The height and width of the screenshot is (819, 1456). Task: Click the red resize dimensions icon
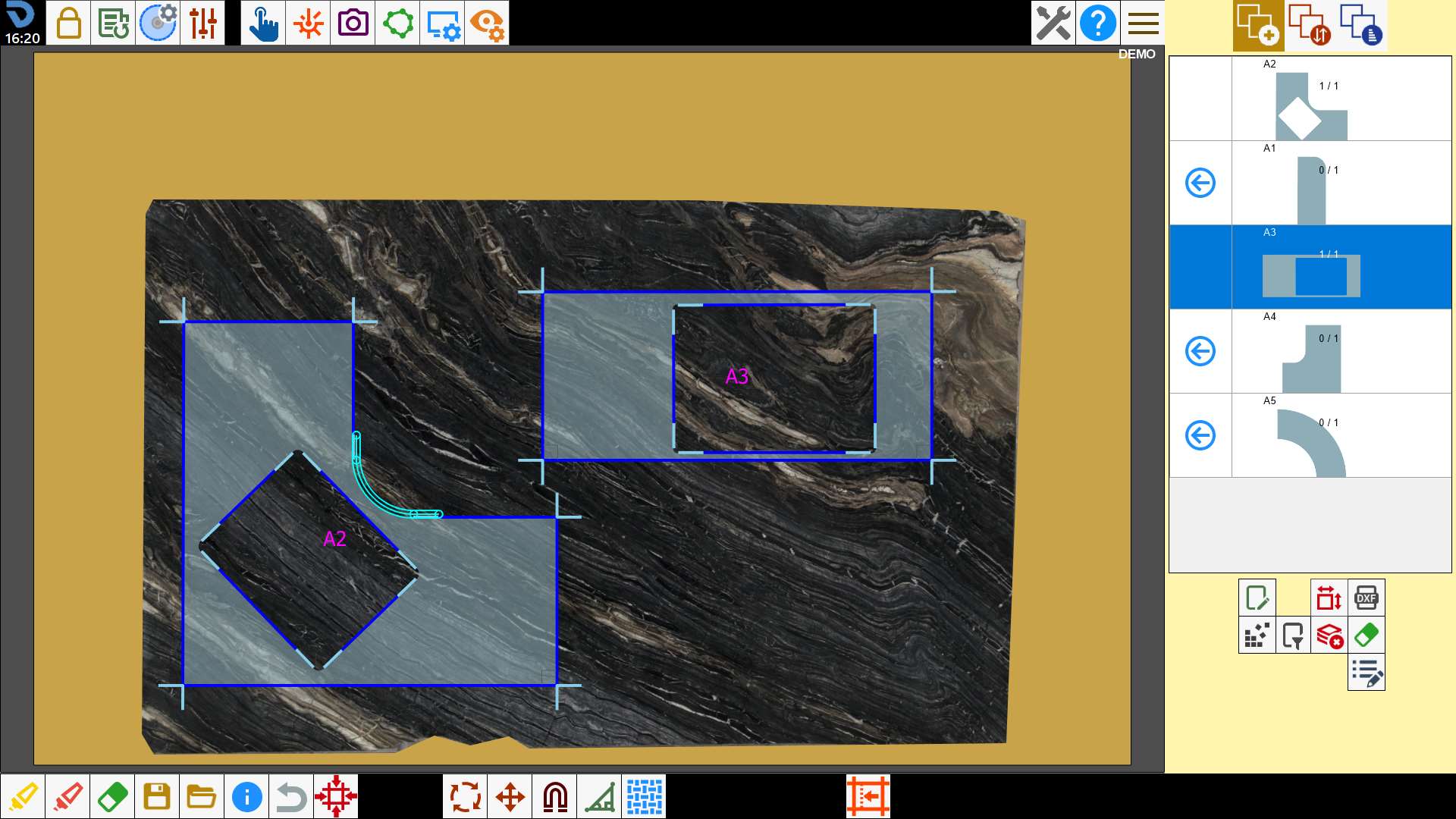1329,598
